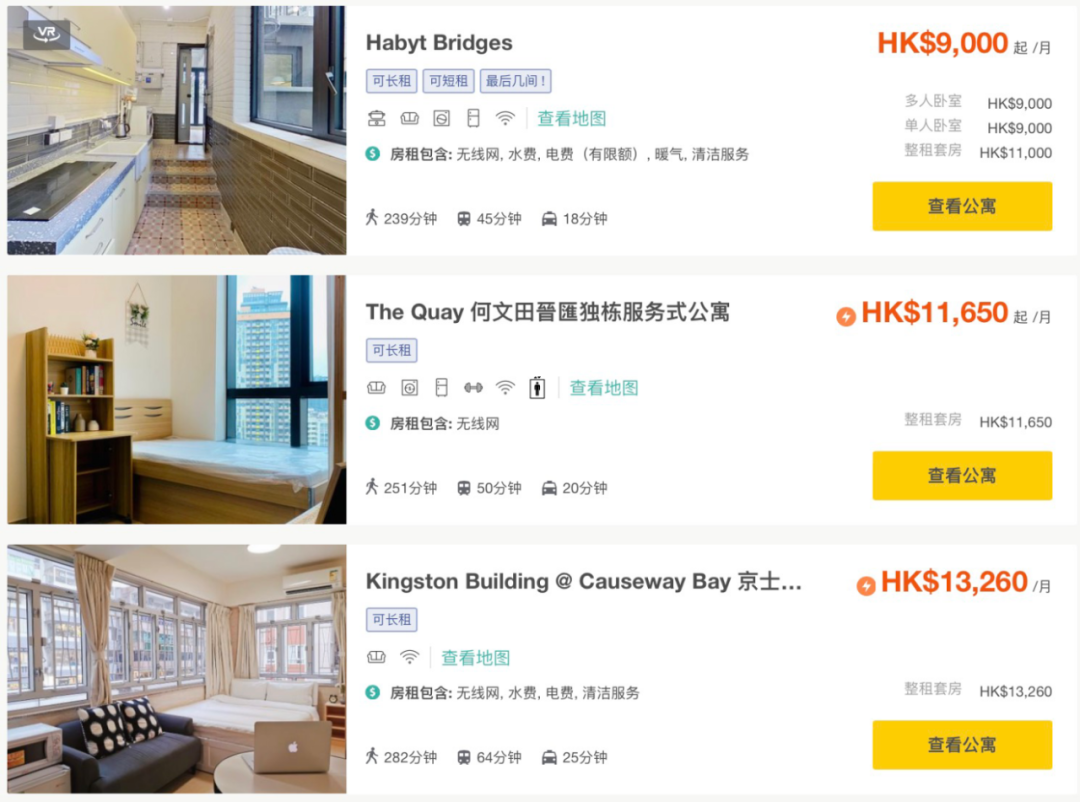Open VR tour icon on Habyt Bridges photo

click(x=47, y=34)
